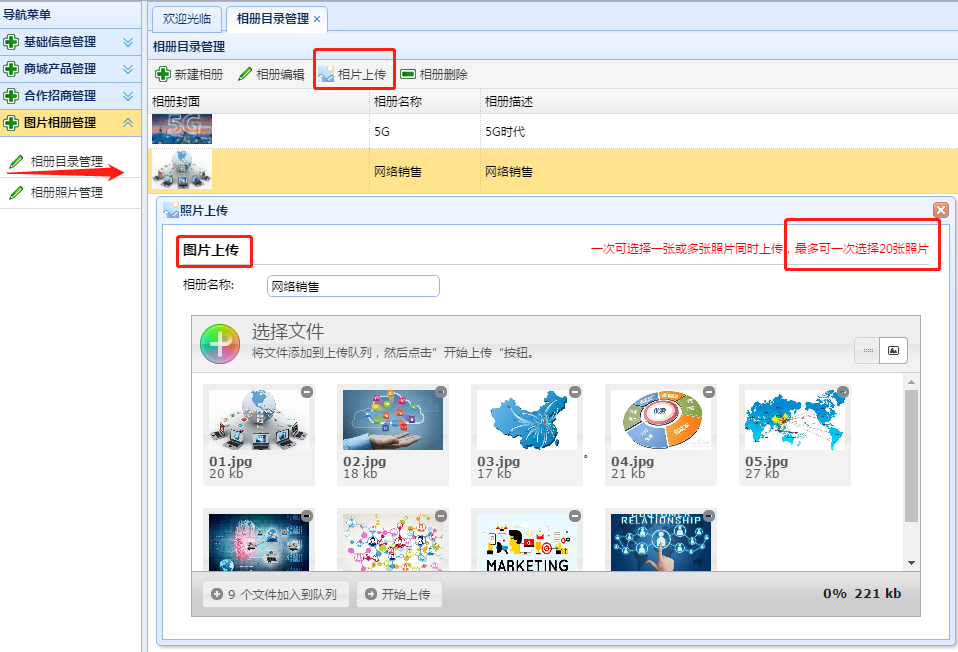
Task: Switch to the 欢迎光临 tab
Action: click(187, 19)
